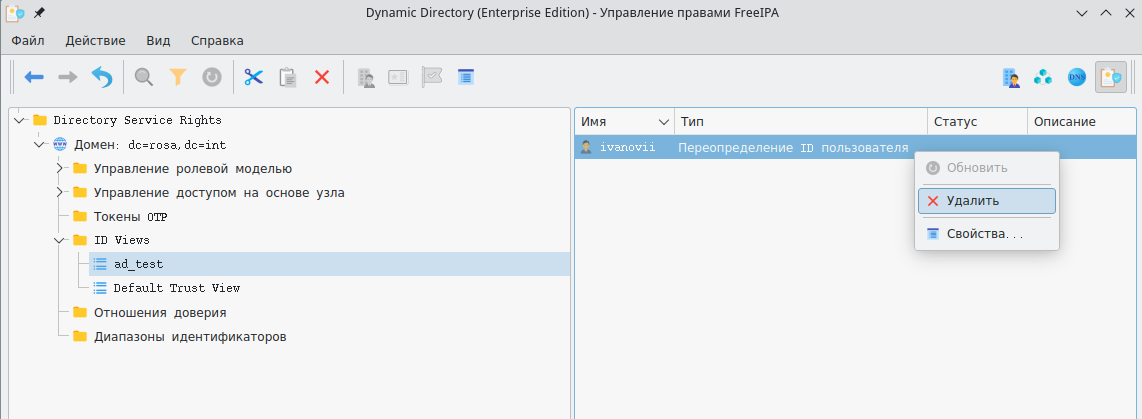Click the blue properties list toolbar icon
Screen dimensions: 1142x419
[465, 77]
